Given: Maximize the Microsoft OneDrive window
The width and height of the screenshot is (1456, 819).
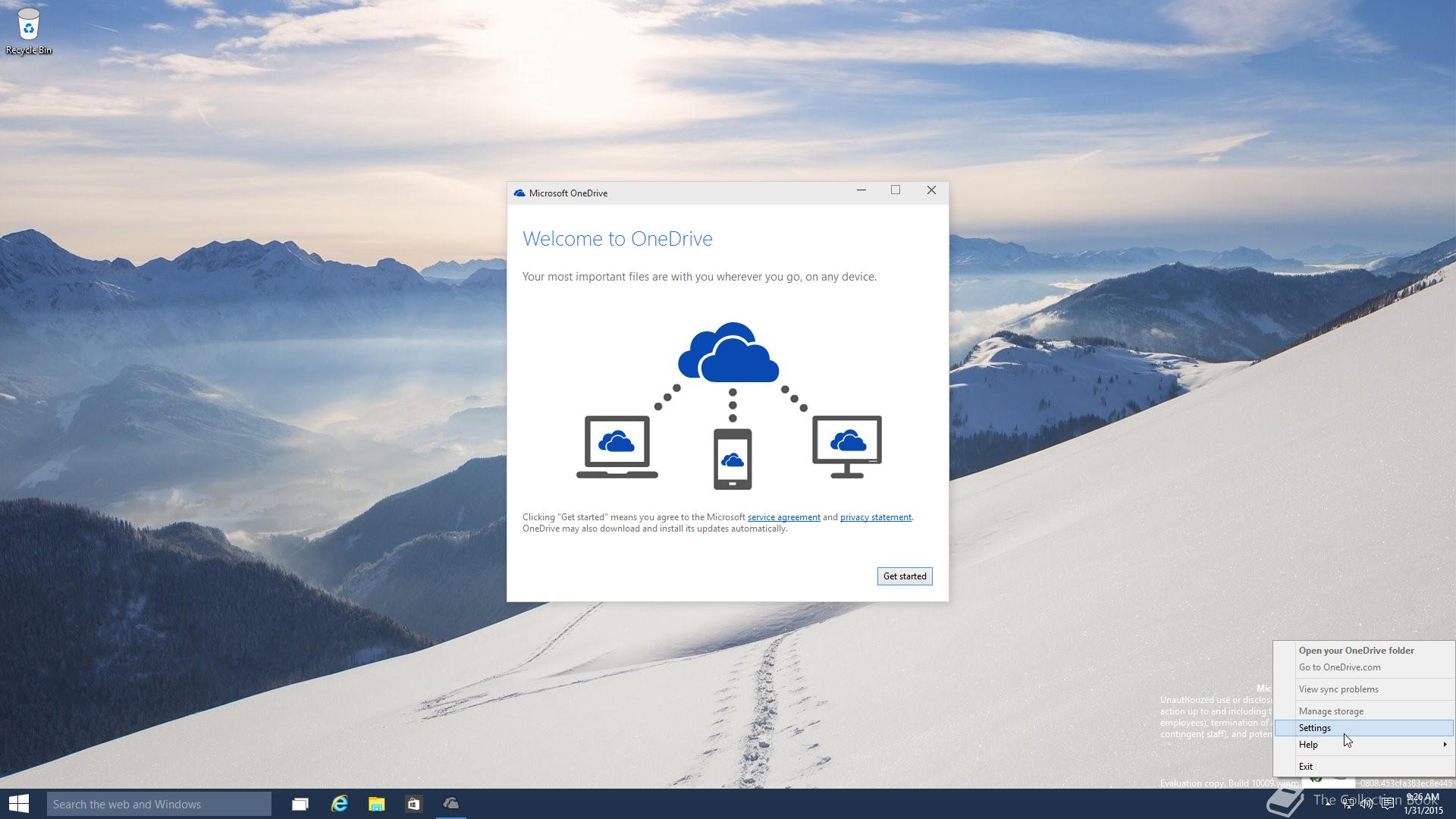Looking at the screenshot, I should [x=896, y=190].
